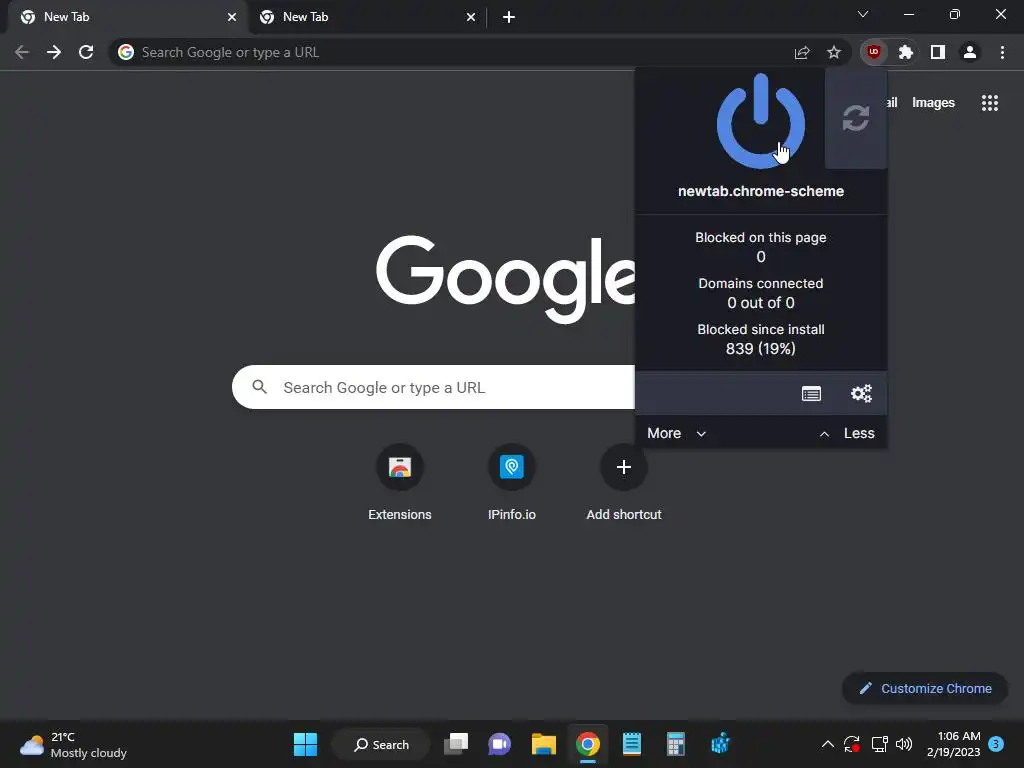Click the volume speaker tray icon
The height and width of the screenshot is (768, 1024).
pyautogui.click(x=904, y=744)
